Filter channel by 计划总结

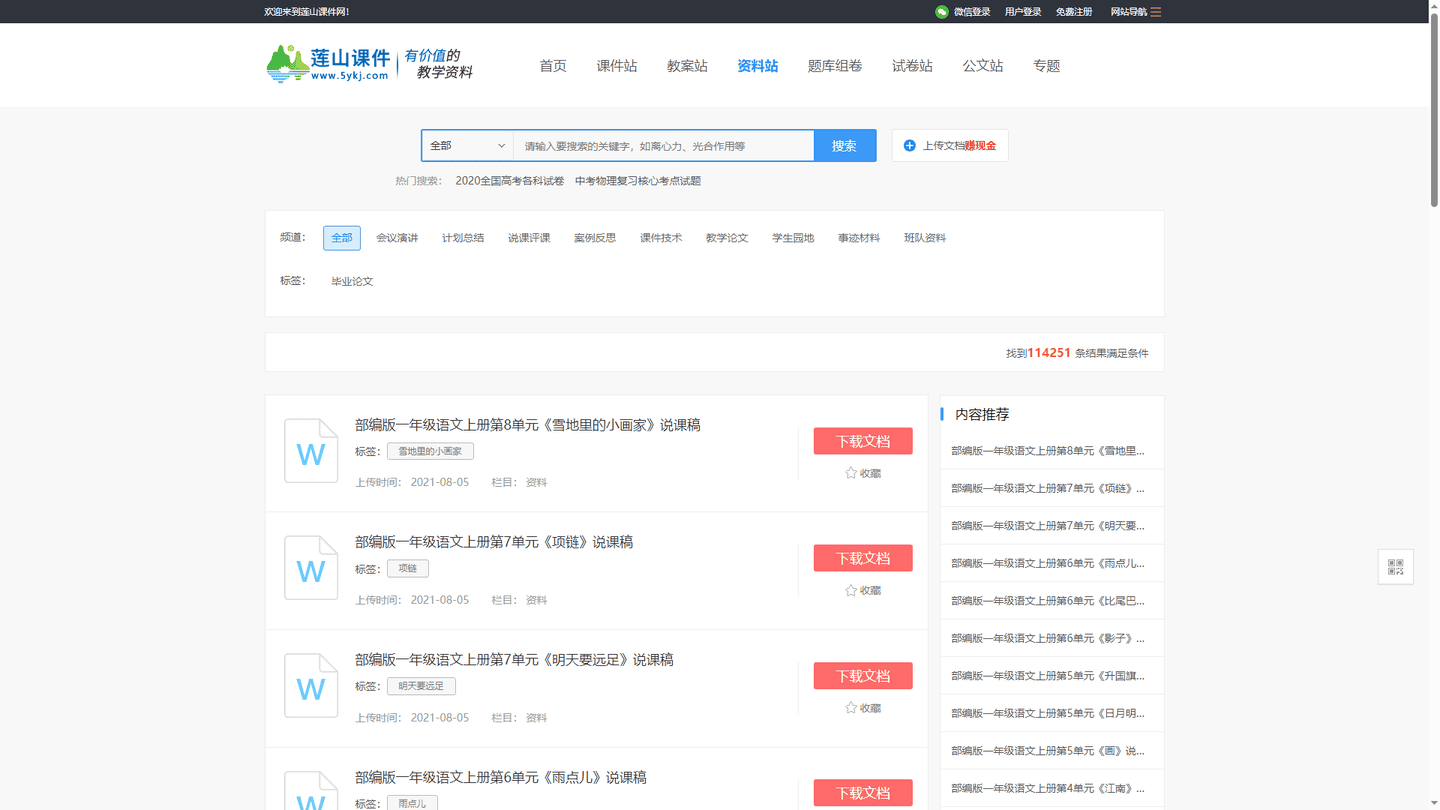463,238
